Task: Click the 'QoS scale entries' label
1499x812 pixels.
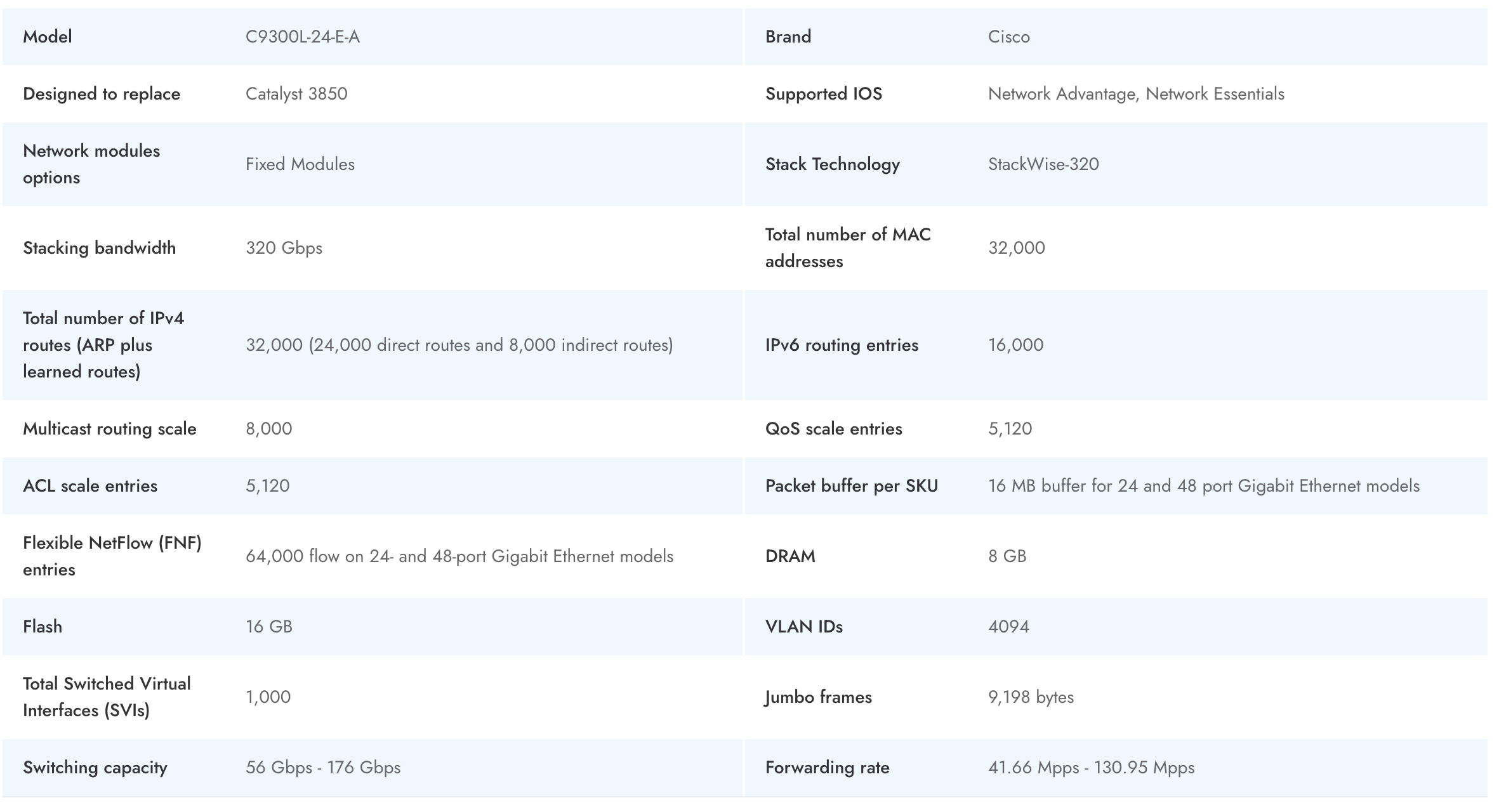Action: click(x=833, y=429)
